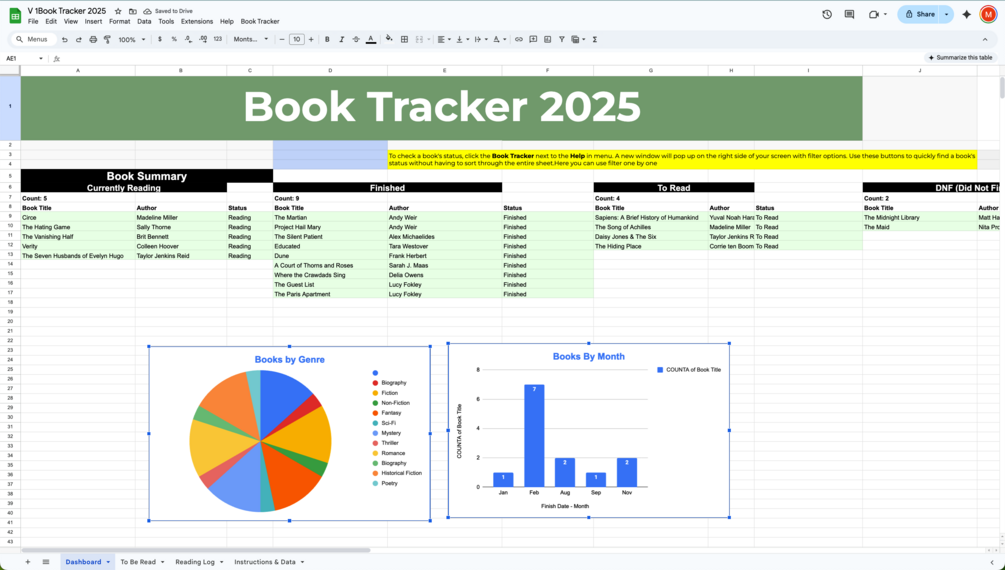Viewport: 1005px width, 570px height.
Task: Increase decimal places
Action: pos(203,39)
